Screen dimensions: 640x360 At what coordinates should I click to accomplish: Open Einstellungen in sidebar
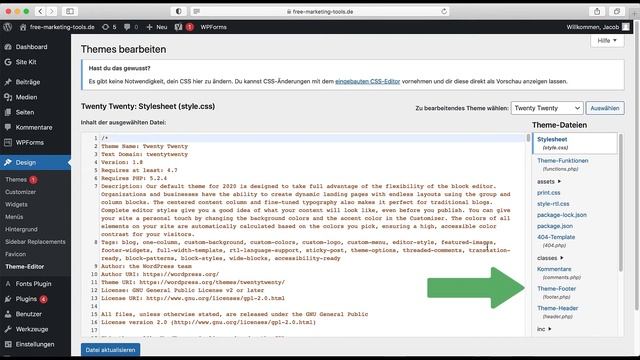click(35, 344)
